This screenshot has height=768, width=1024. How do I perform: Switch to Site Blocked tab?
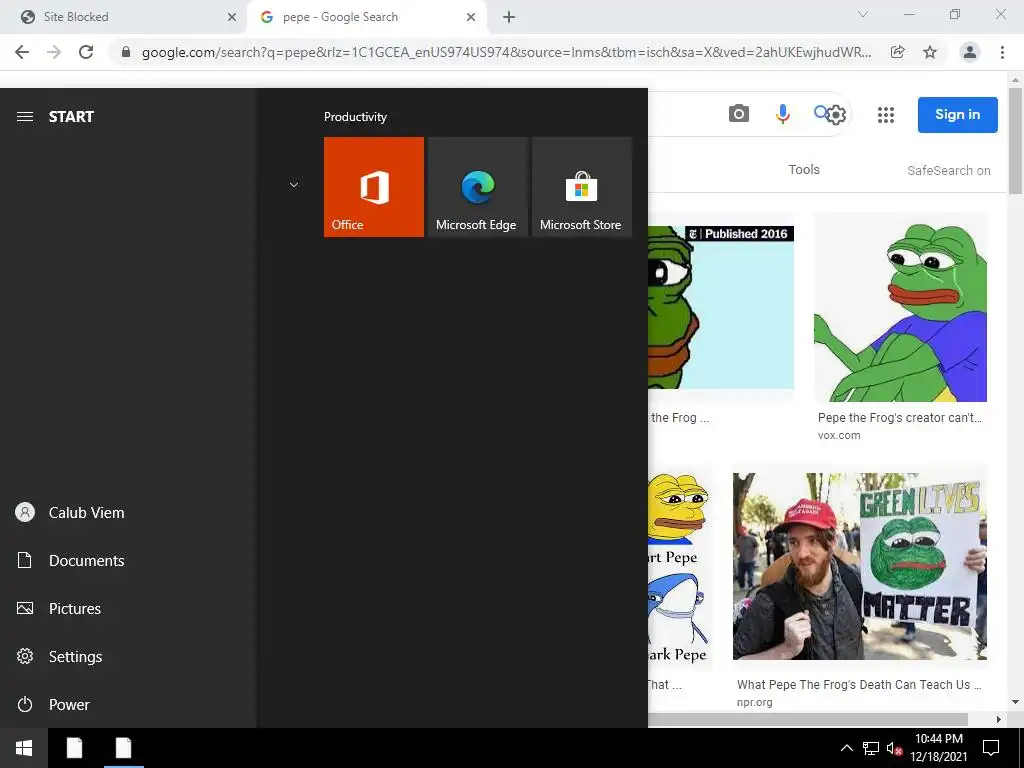click(124, 17)
